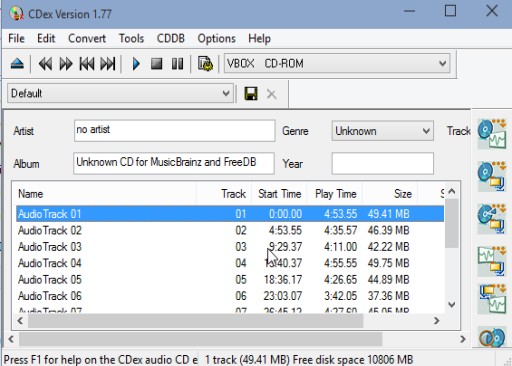This screenshot has height=366, width=512.
Task: Click the remote CDDB query icon
Action: coord(492,337)
